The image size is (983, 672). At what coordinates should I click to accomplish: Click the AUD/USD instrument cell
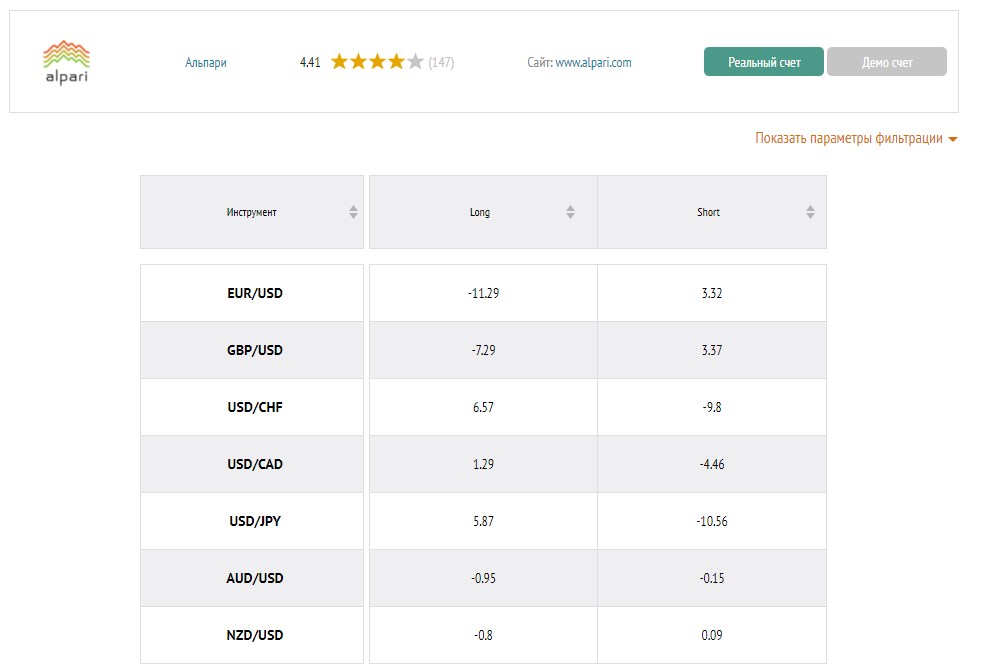255,578
